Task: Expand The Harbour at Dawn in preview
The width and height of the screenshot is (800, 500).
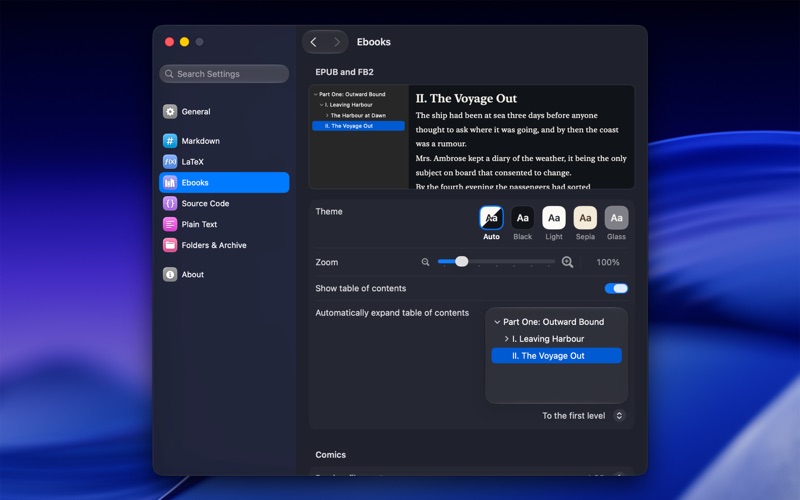Action: click(x=327, y=115)
